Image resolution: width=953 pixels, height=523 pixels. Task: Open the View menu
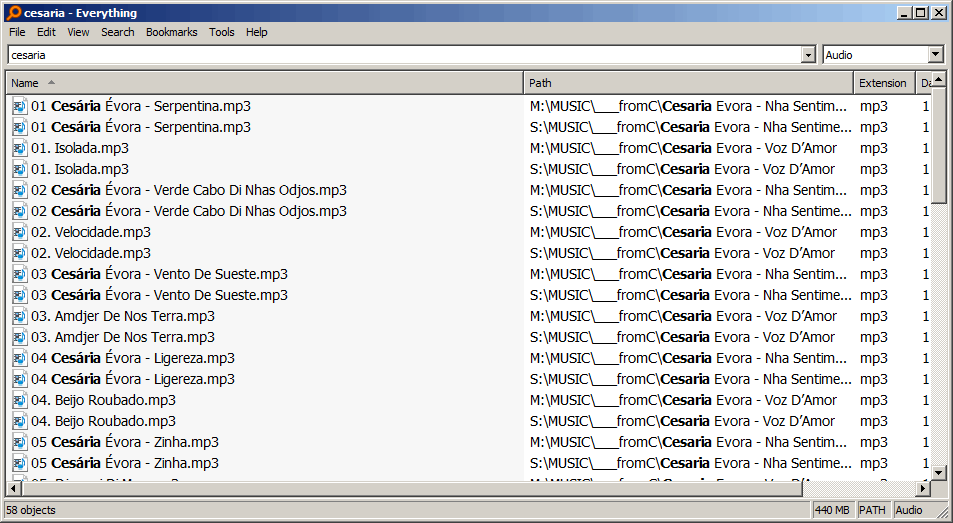tap(78, 32)
